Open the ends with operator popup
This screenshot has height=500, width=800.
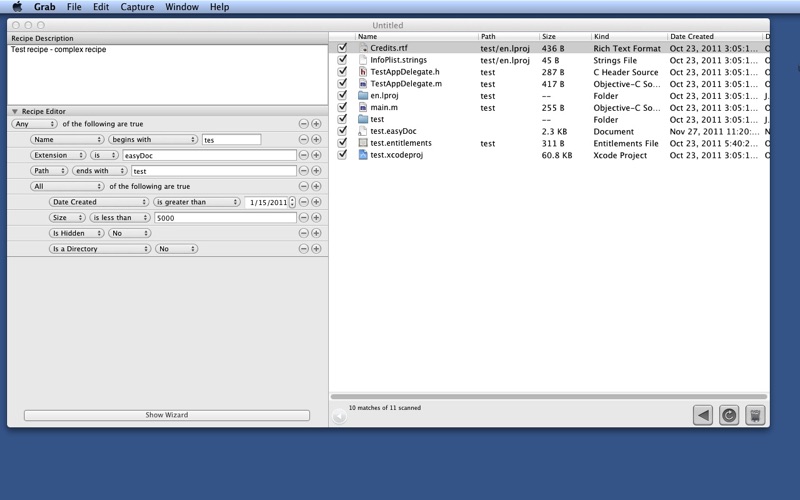click(99, 171)
